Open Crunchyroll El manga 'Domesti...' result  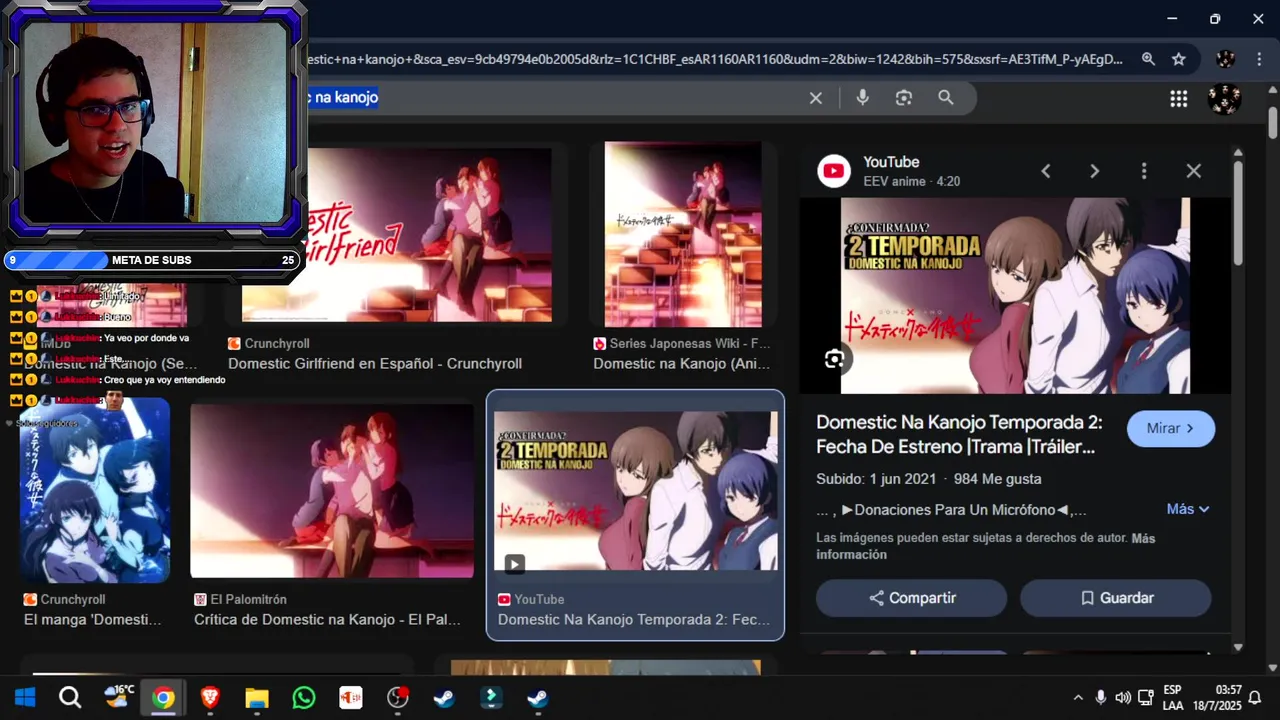92,620
